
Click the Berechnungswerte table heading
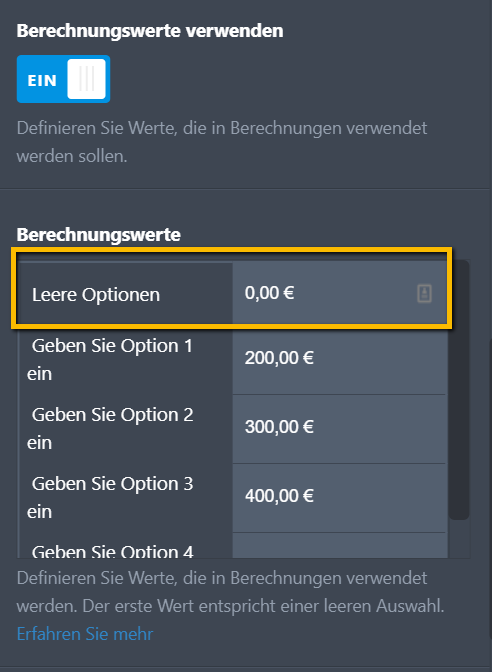99,235
